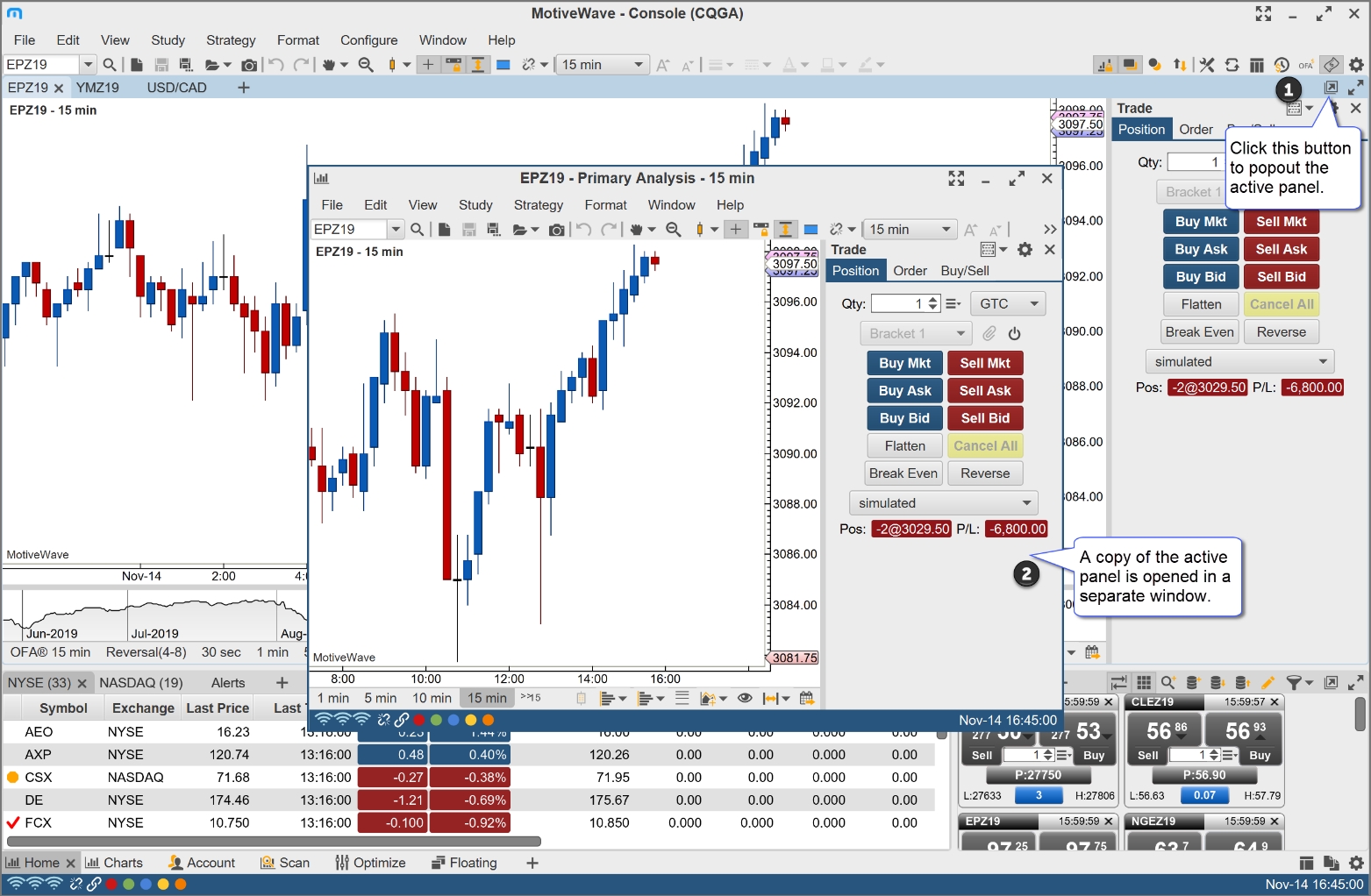Click Buy Mkt in popout Trade panel
Image resolution: width=1371 pixels, height=896 pixels.
point(905,363)
